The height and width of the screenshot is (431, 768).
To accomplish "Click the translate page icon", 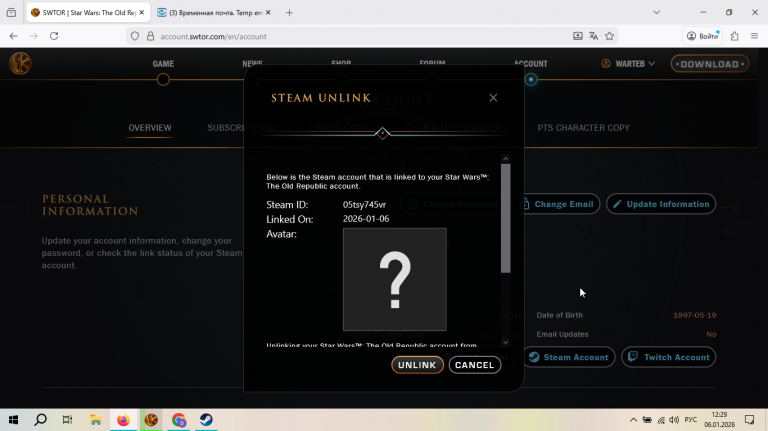I will click(x=594, y=36).
